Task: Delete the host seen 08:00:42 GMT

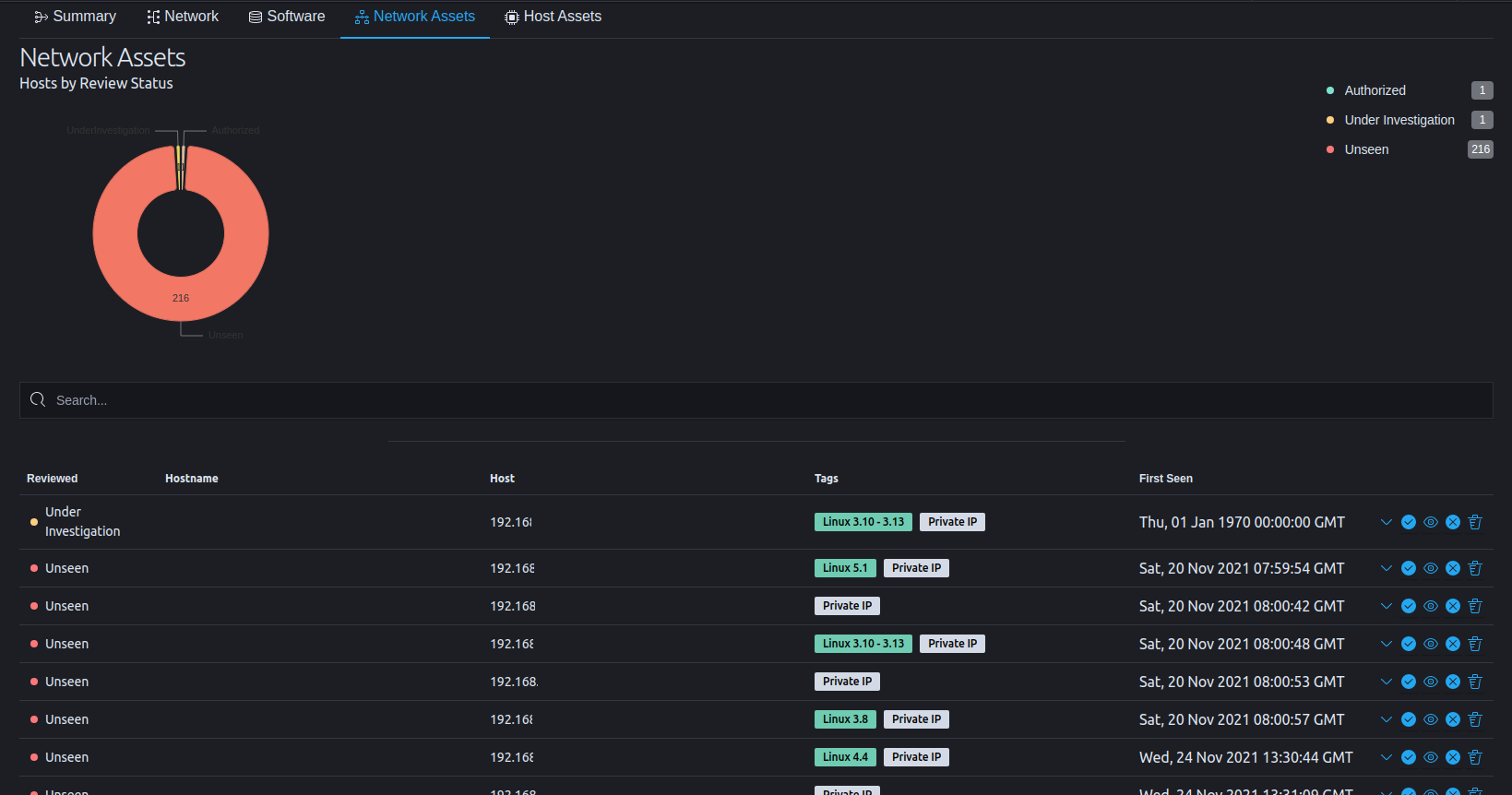Action: click(1475, 606)
